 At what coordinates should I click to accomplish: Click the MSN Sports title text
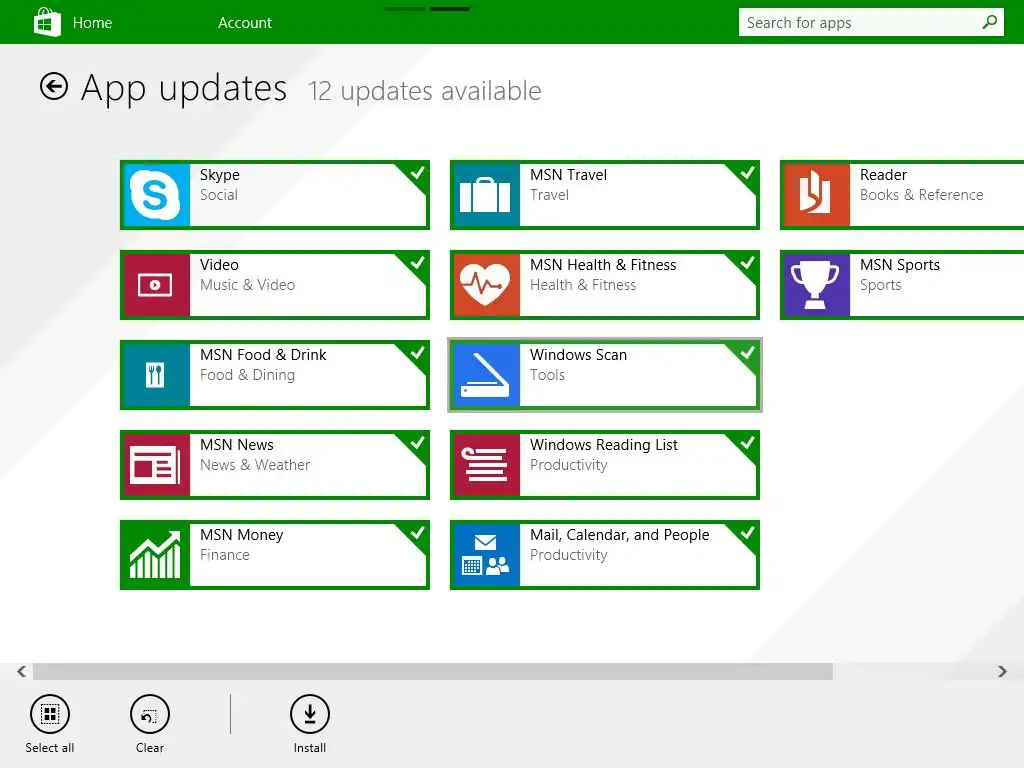[900, 265]
